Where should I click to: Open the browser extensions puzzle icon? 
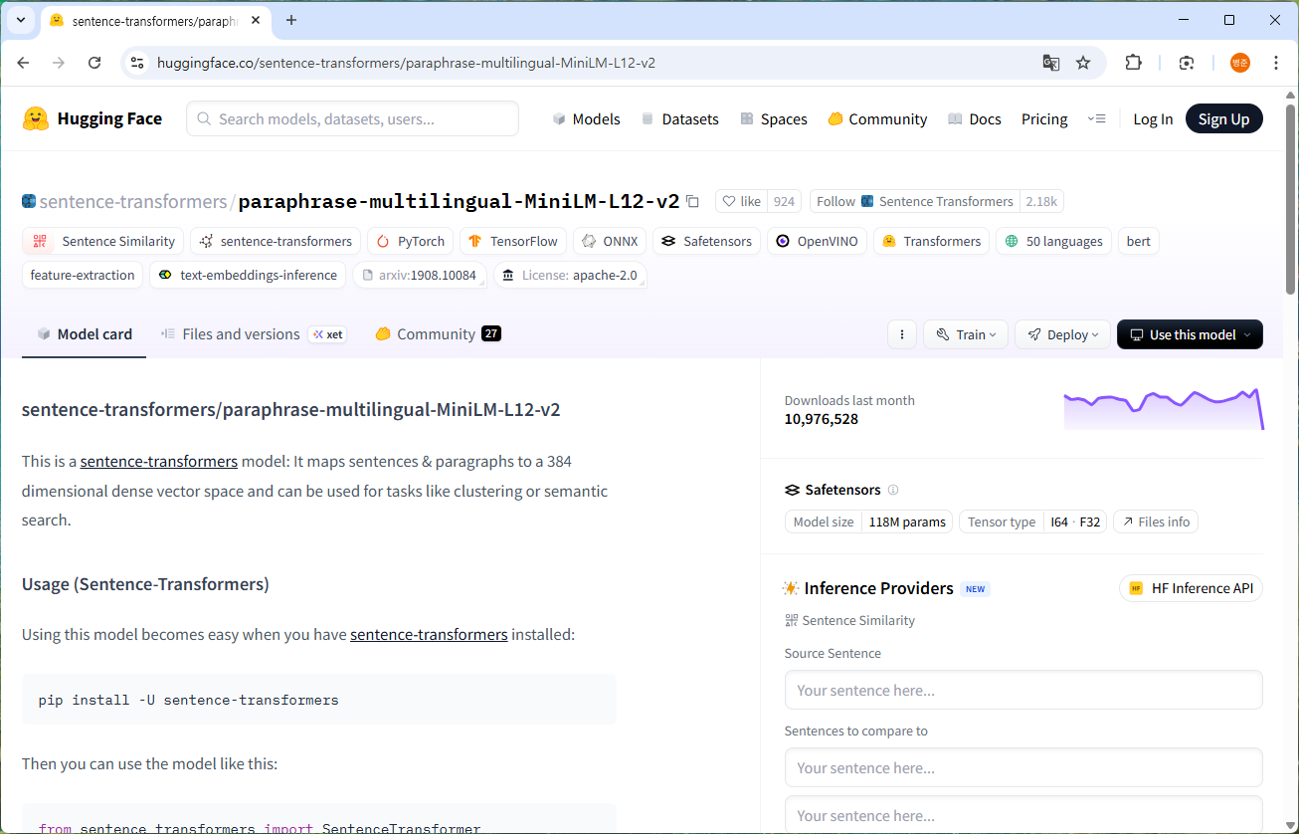tap(1133, 63)
